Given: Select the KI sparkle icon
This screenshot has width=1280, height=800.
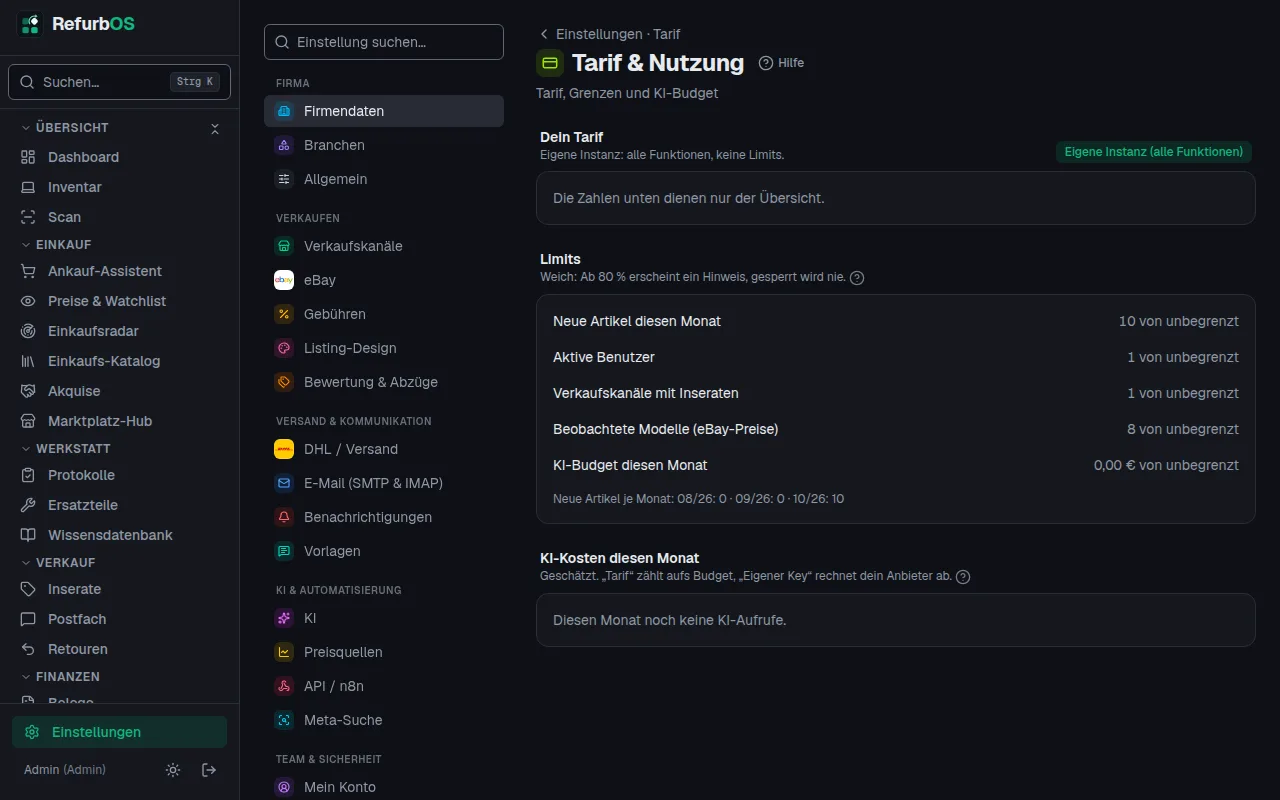Looking at the screenshot, I should point(284,618).
